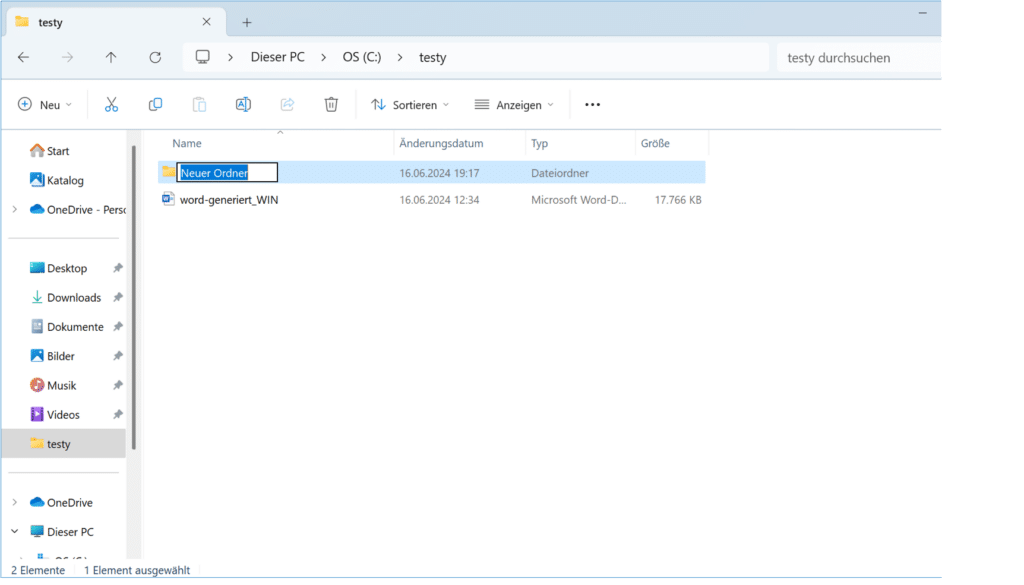Viewport: 1024px width, 585px height.
Task: Click the pin icon next to Videos
Action: [x=118, y=415]
